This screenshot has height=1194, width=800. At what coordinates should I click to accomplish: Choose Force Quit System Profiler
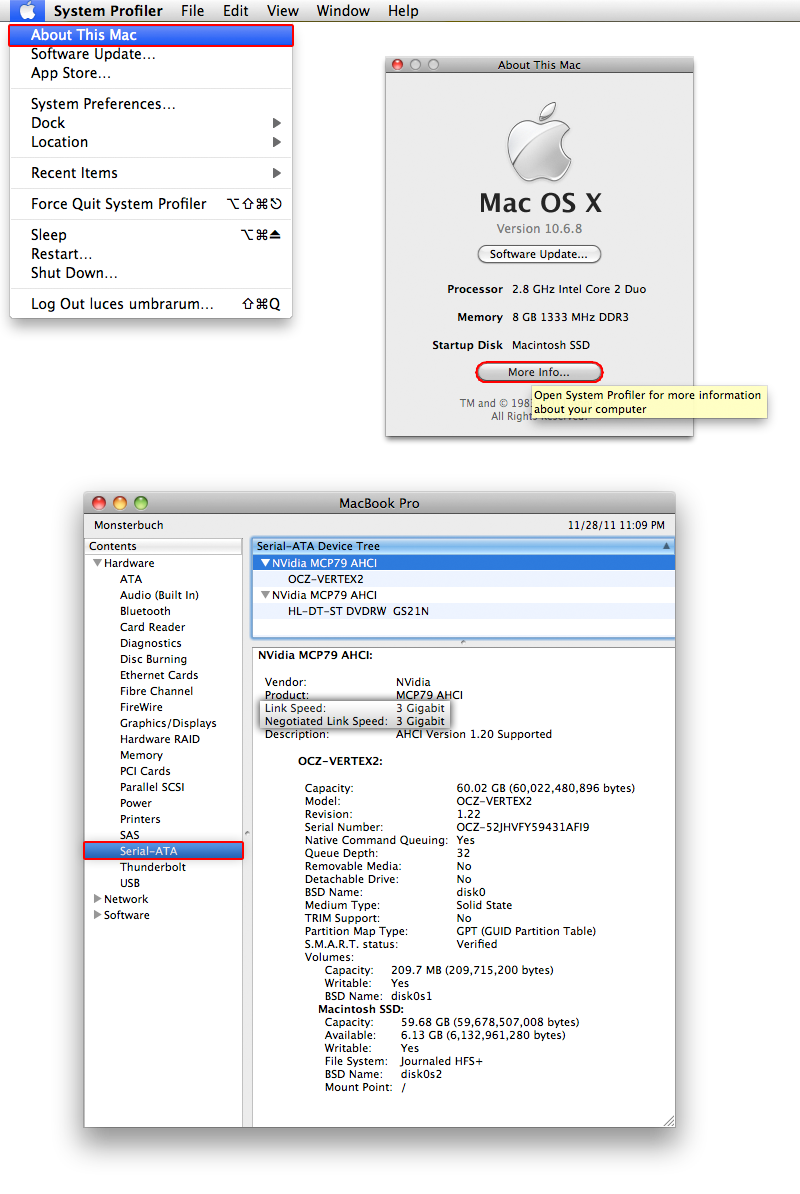point(151,204)
